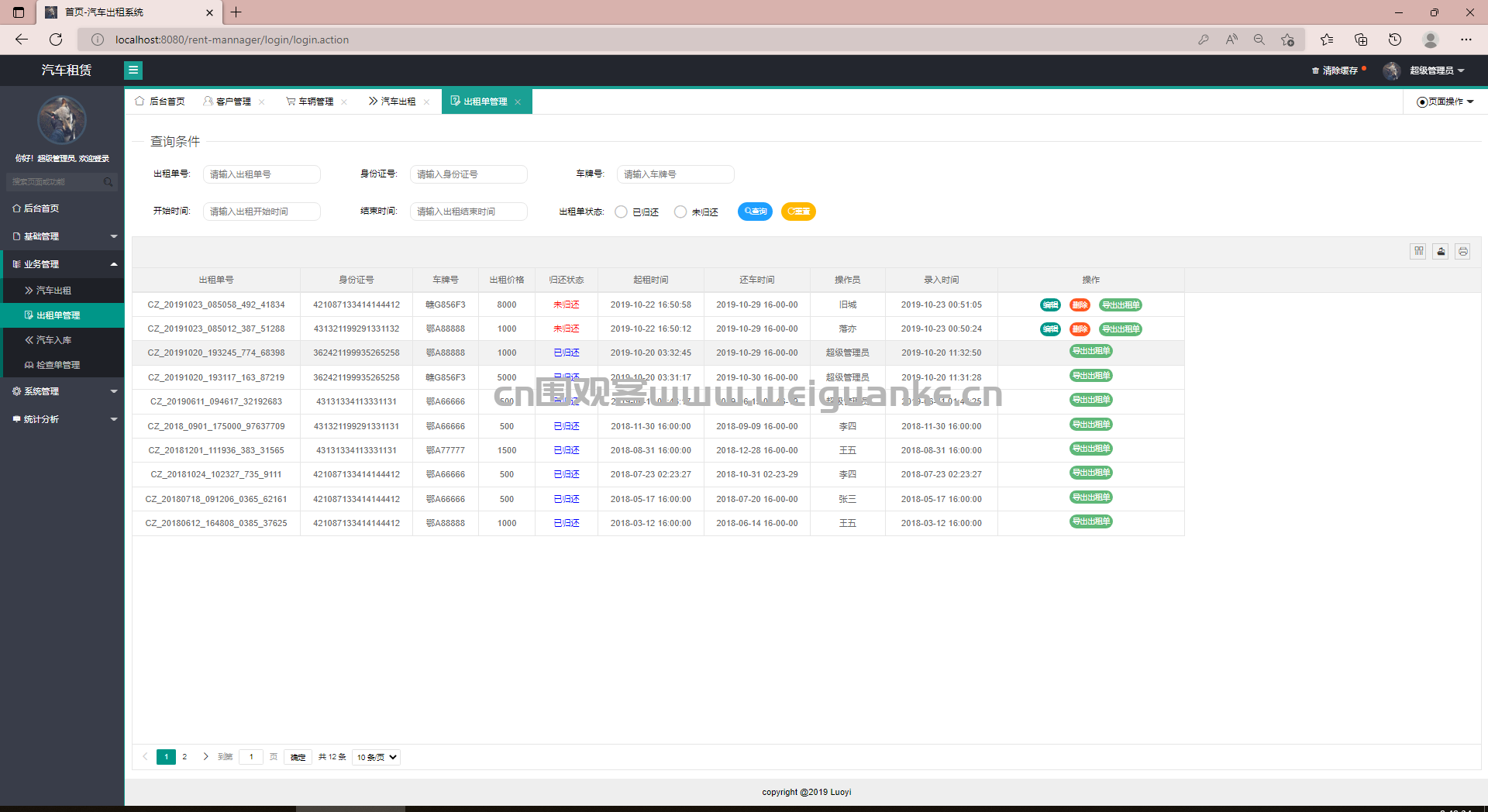Open 检查单管理 in the sidebar
The width and height of the screenshot is (1488, 812).
(62, 365)
